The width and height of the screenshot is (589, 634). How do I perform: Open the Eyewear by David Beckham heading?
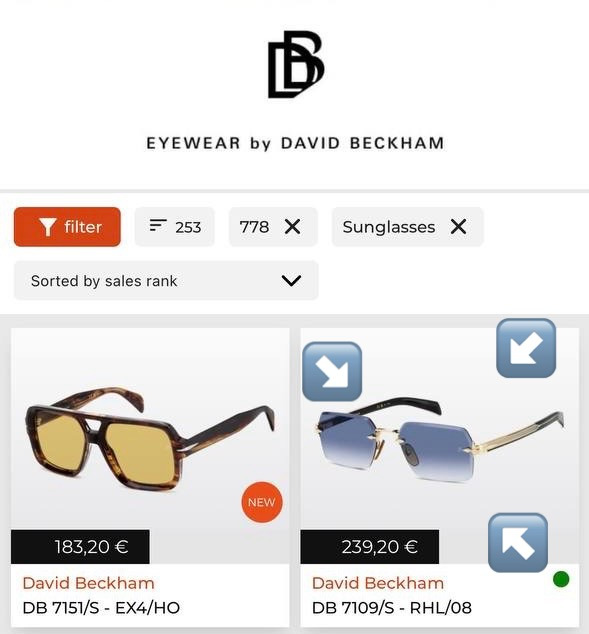pos(296,143)
